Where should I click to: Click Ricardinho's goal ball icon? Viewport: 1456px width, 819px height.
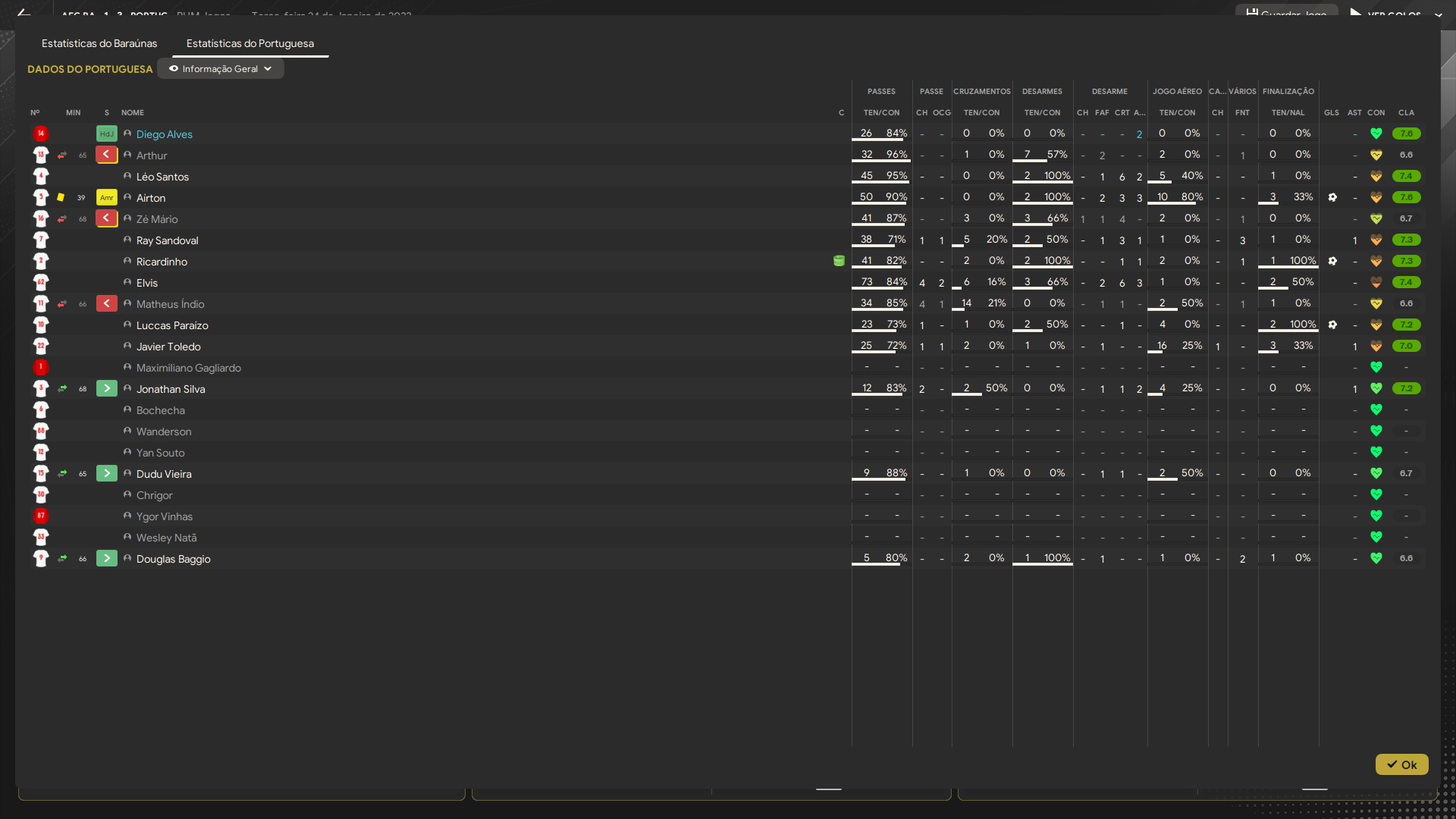[1332, 261]
